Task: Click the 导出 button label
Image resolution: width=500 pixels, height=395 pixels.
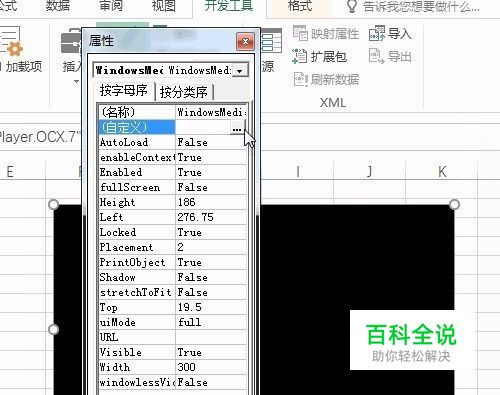Action: point(400,56)
